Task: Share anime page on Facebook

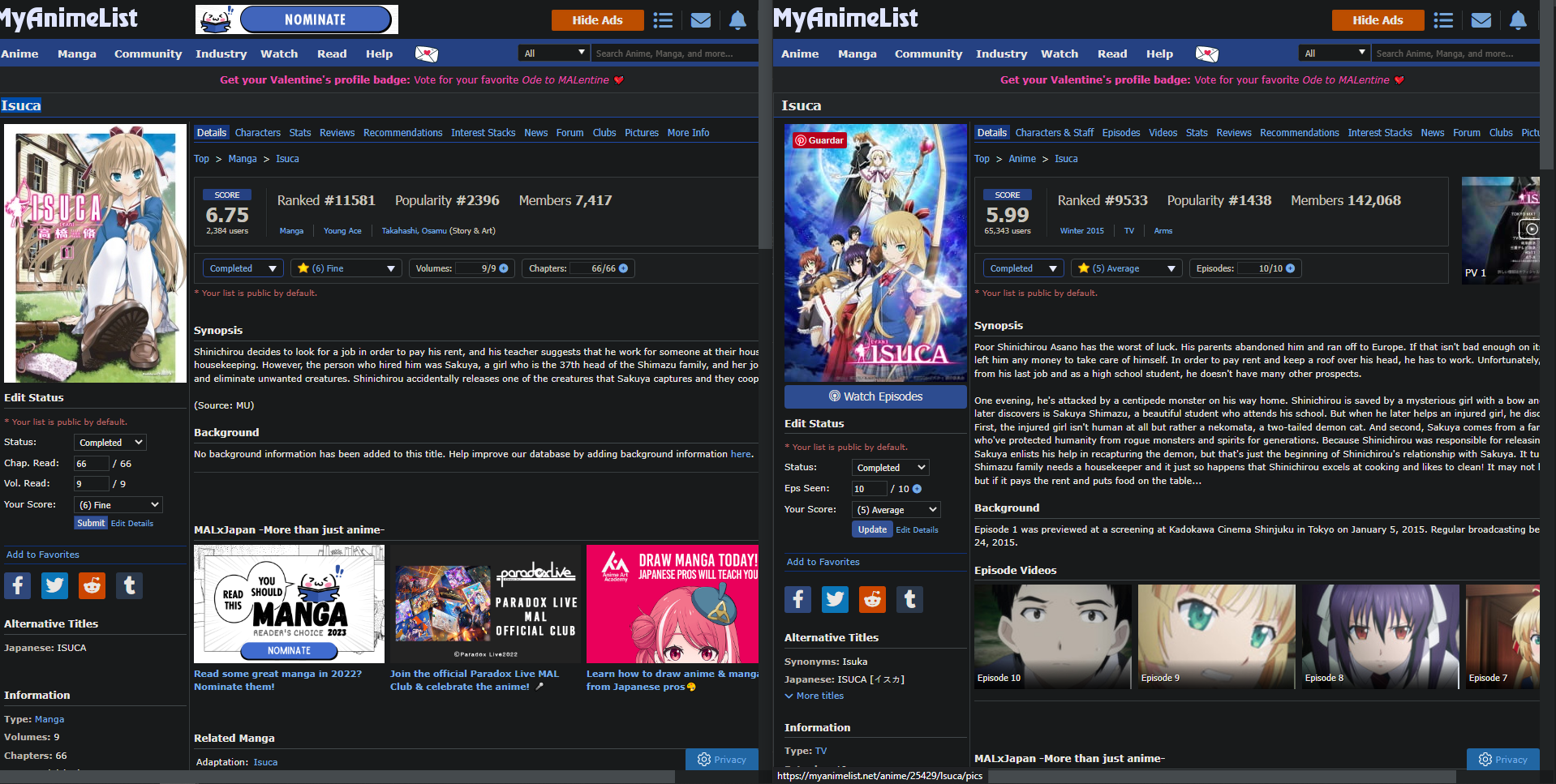Action: [x=798, y=599]
